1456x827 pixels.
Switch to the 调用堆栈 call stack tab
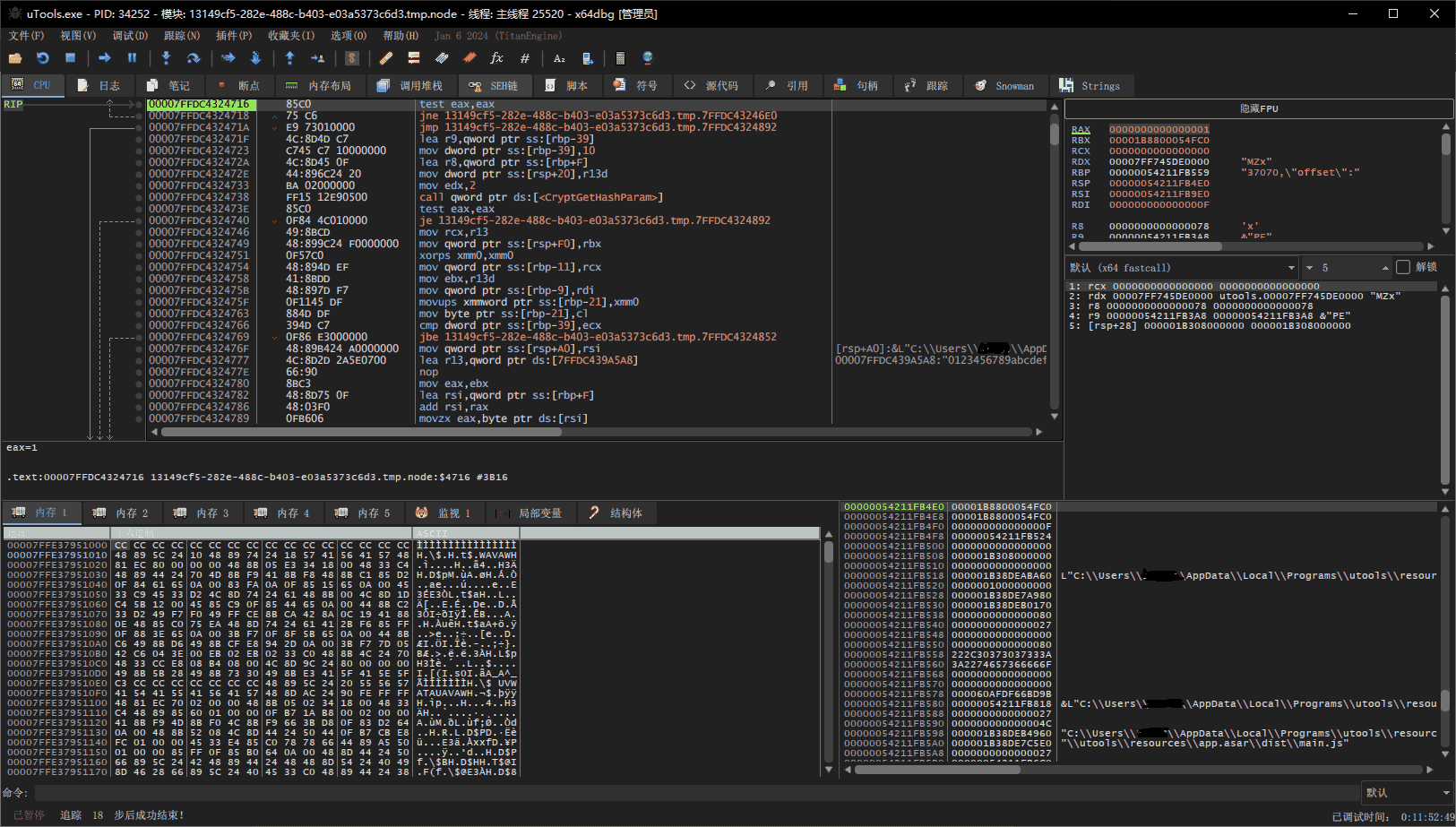[411, 86]
